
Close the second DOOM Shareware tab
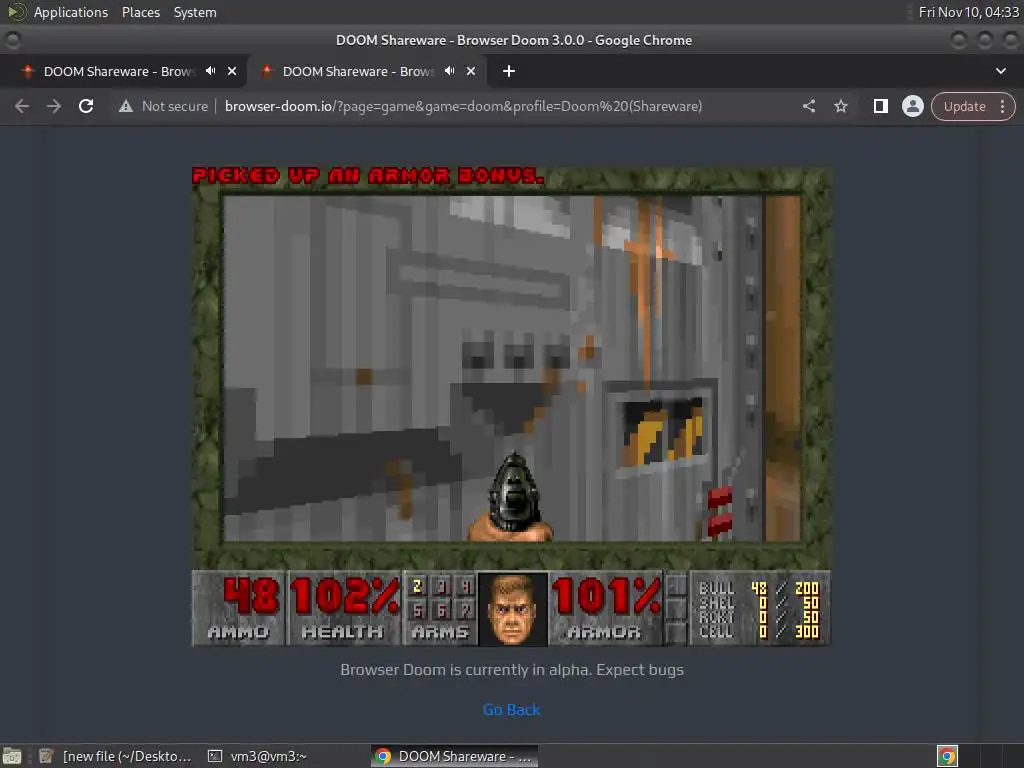click(x=471, y=71)
